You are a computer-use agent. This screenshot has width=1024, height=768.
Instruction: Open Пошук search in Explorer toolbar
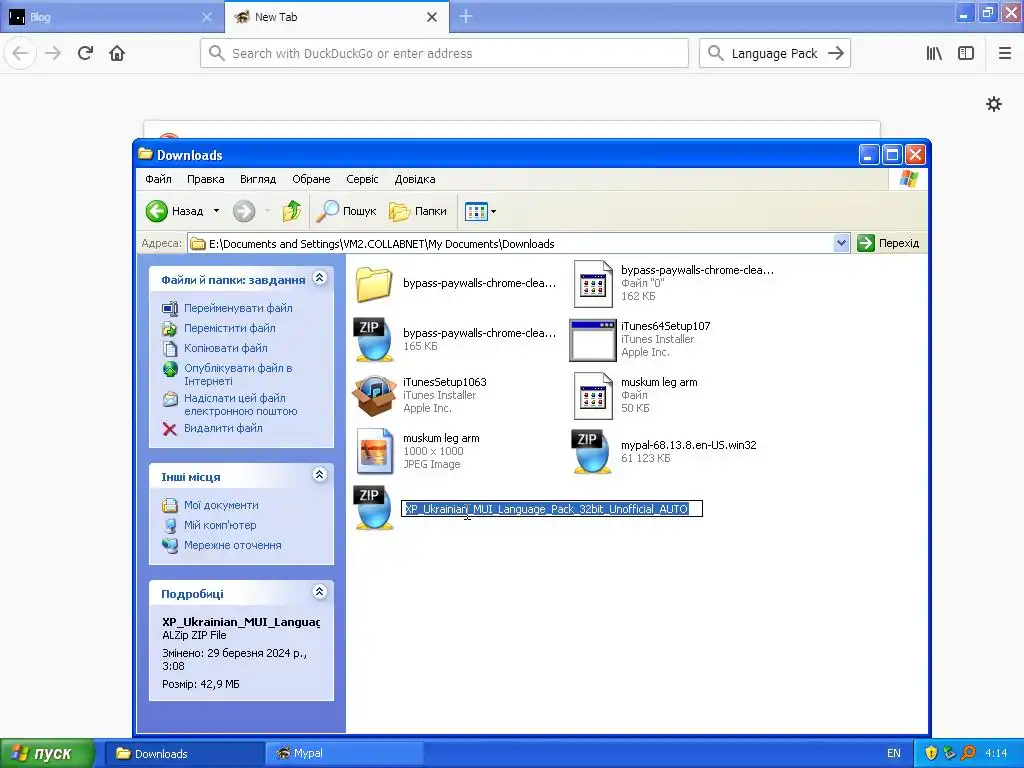347,211
